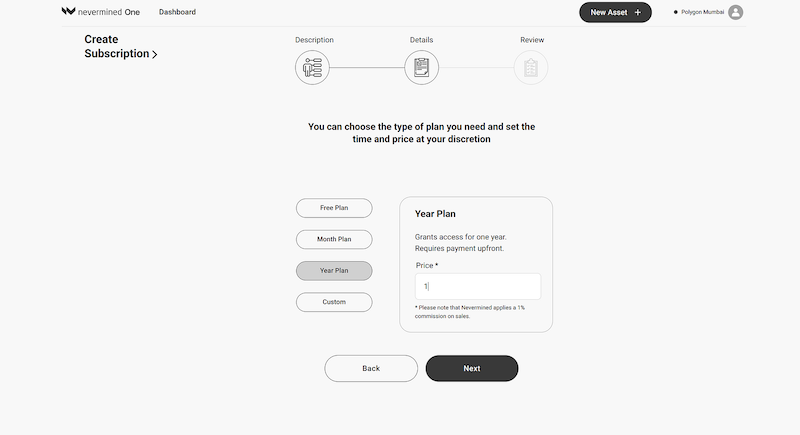Click the Polygon Mumbai network status dot
The width and height of the screenshot is (800, 435).
pyautogui.click(x=676, y=12)
